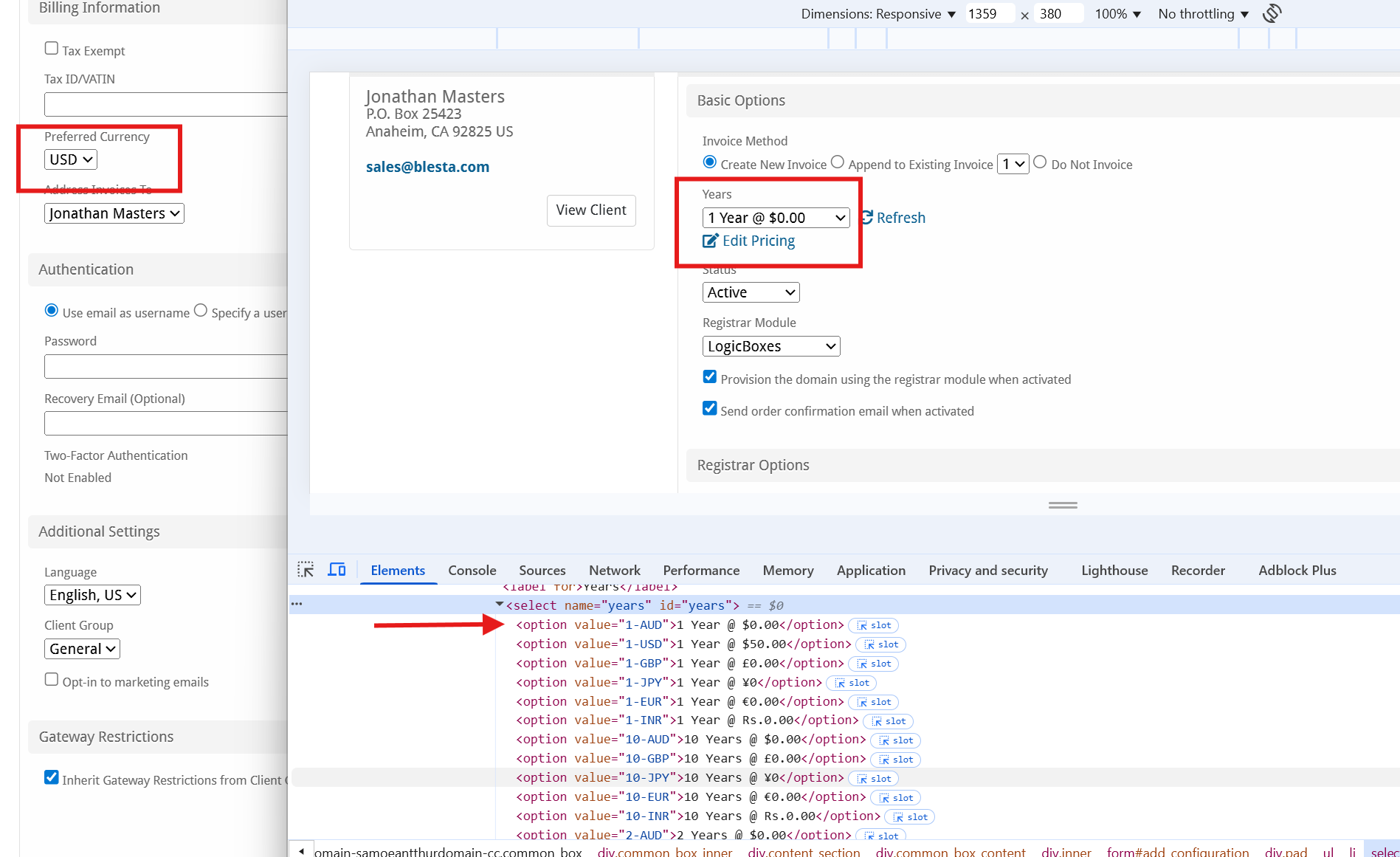Open the Application tab
The height and width of the screenshot is (857, 1400).
point(871,570)
